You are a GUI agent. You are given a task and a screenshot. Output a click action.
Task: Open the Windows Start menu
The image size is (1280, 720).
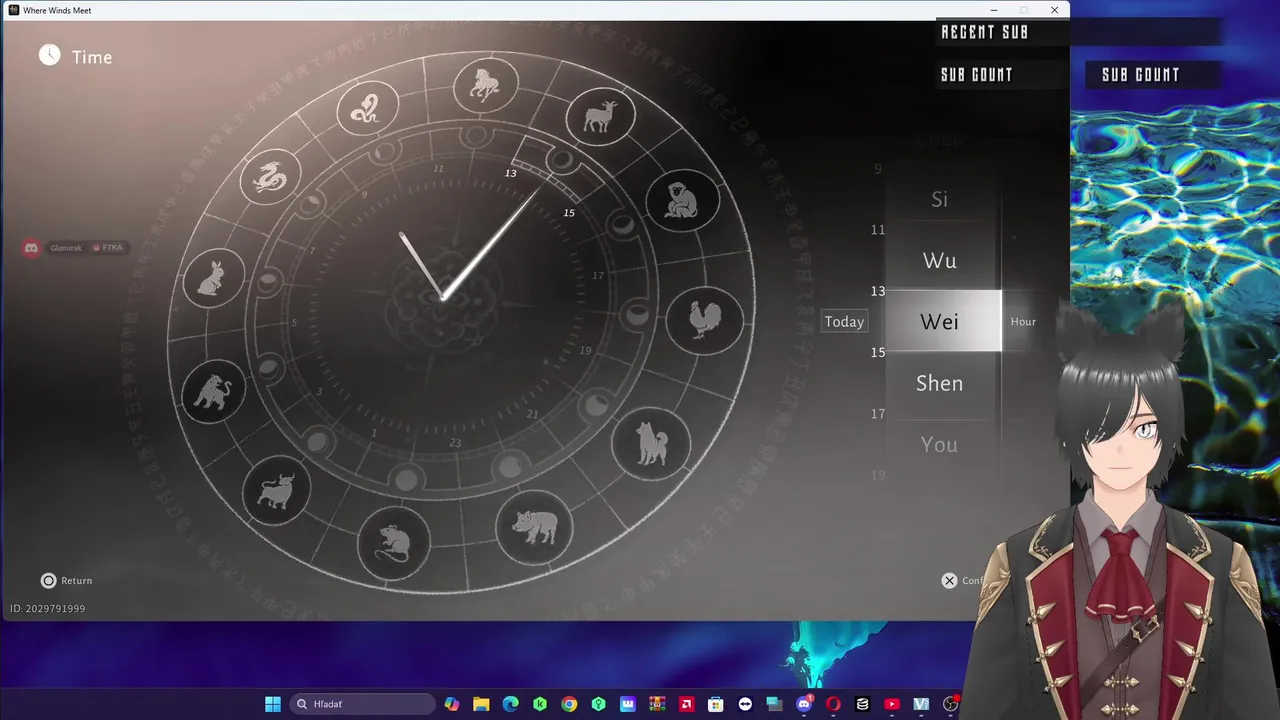click(x=273, y=704)
